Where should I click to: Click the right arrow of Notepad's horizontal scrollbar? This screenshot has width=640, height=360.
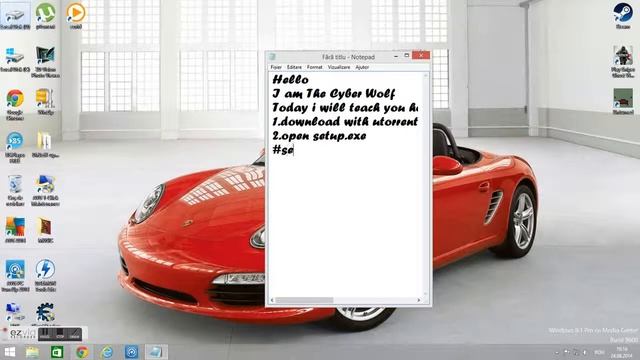[419, 300]
